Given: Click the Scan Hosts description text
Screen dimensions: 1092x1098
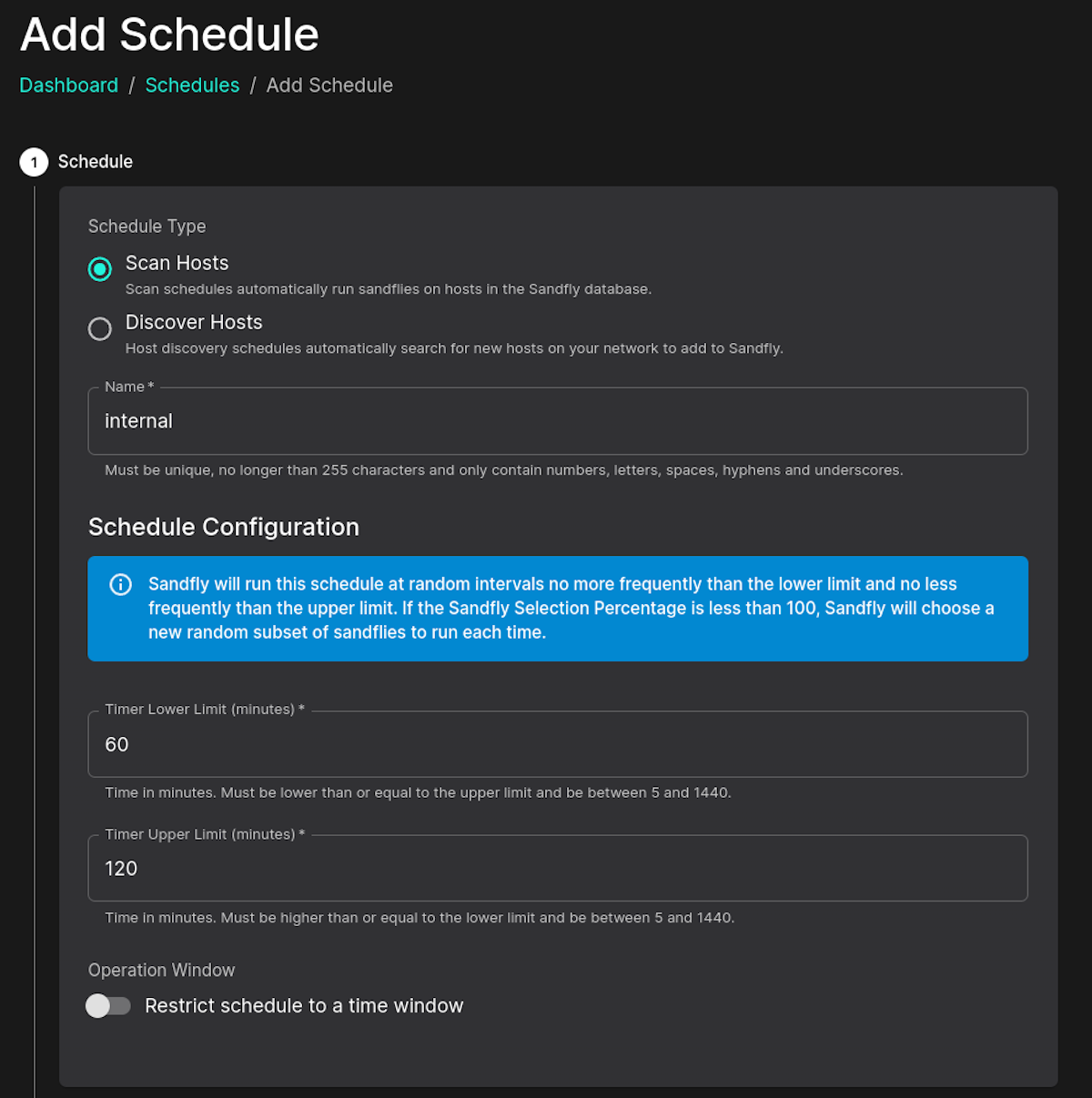Looking at the screenshot, I should pos(389,288).
